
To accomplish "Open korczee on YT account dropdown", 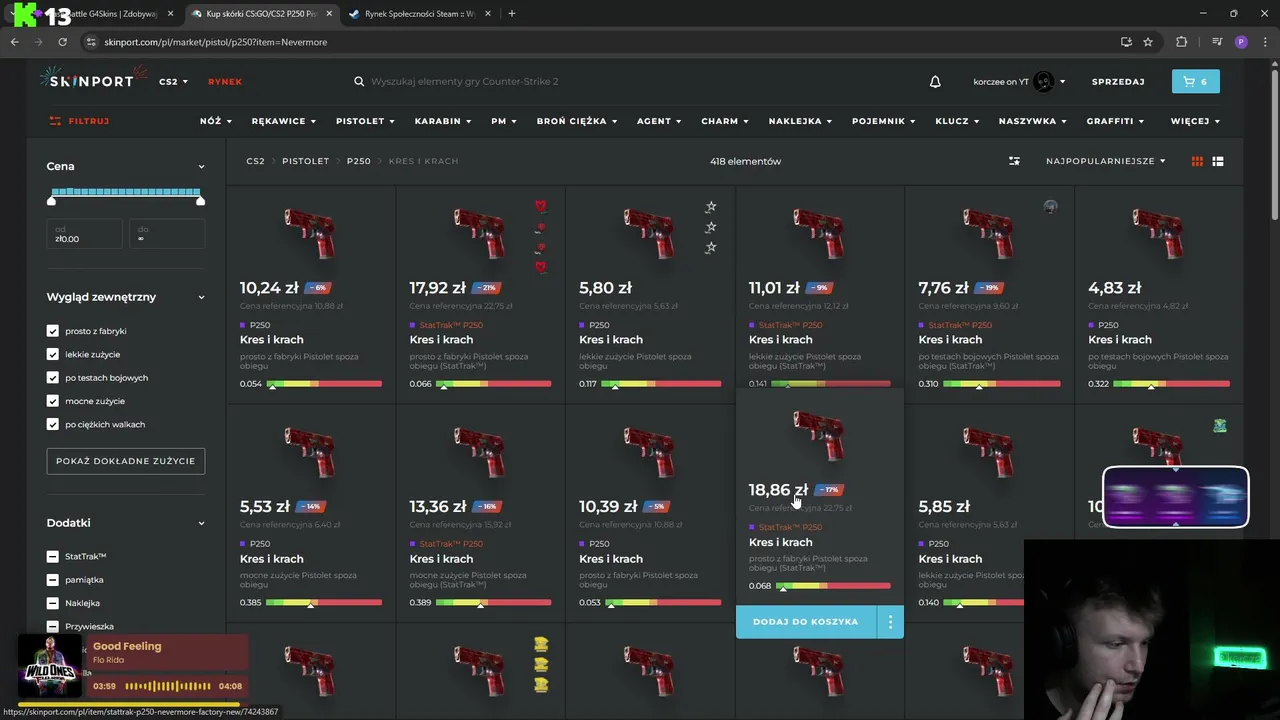I will (x=1062, y=82).
